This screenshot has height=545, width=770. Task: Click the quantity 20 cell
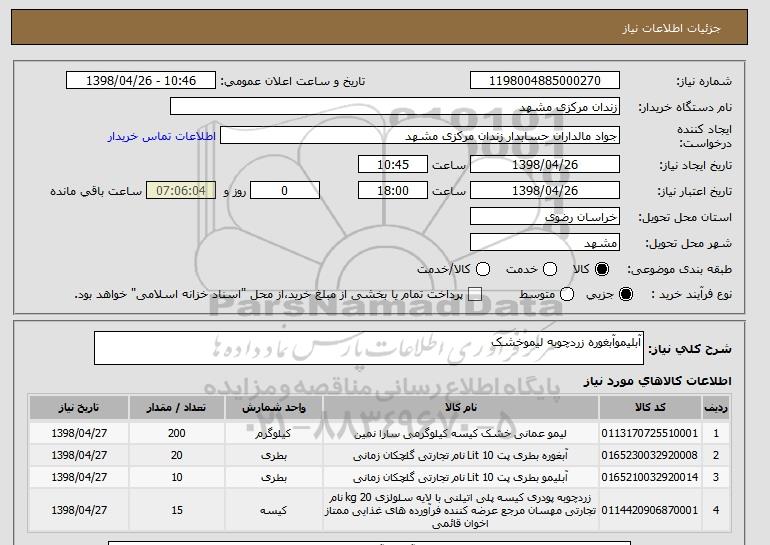177,456
